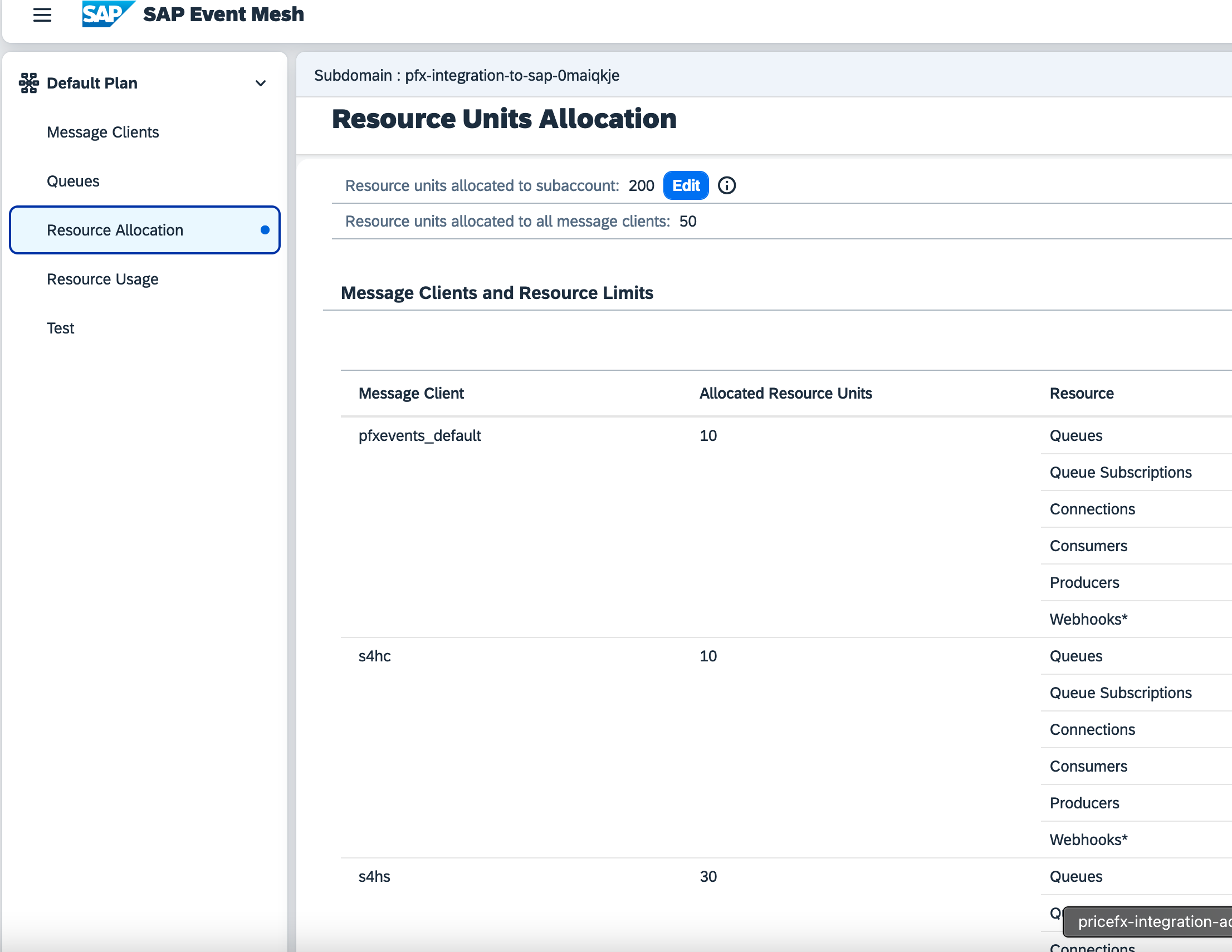Select the pfxevents_default client row

pos(419,435)
